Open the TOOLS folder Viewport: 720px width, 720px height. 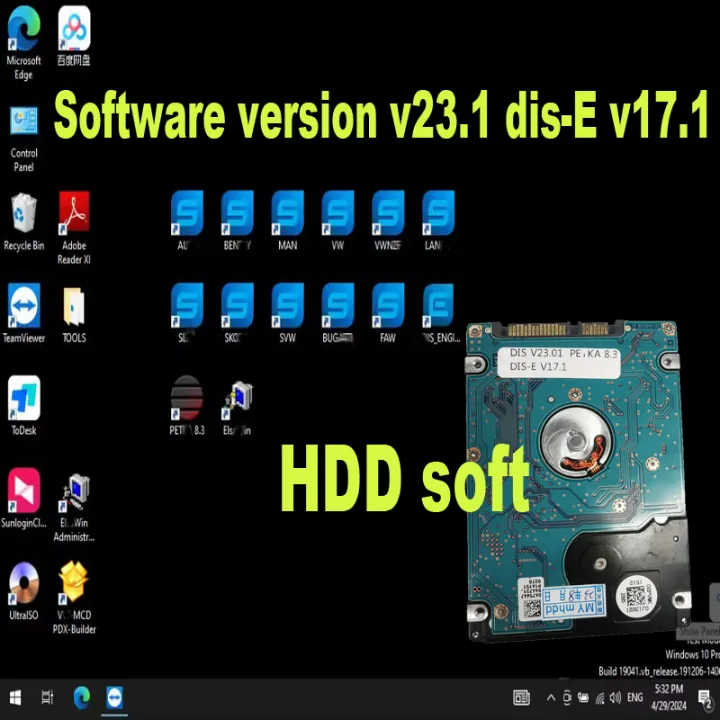coord(74,315)
